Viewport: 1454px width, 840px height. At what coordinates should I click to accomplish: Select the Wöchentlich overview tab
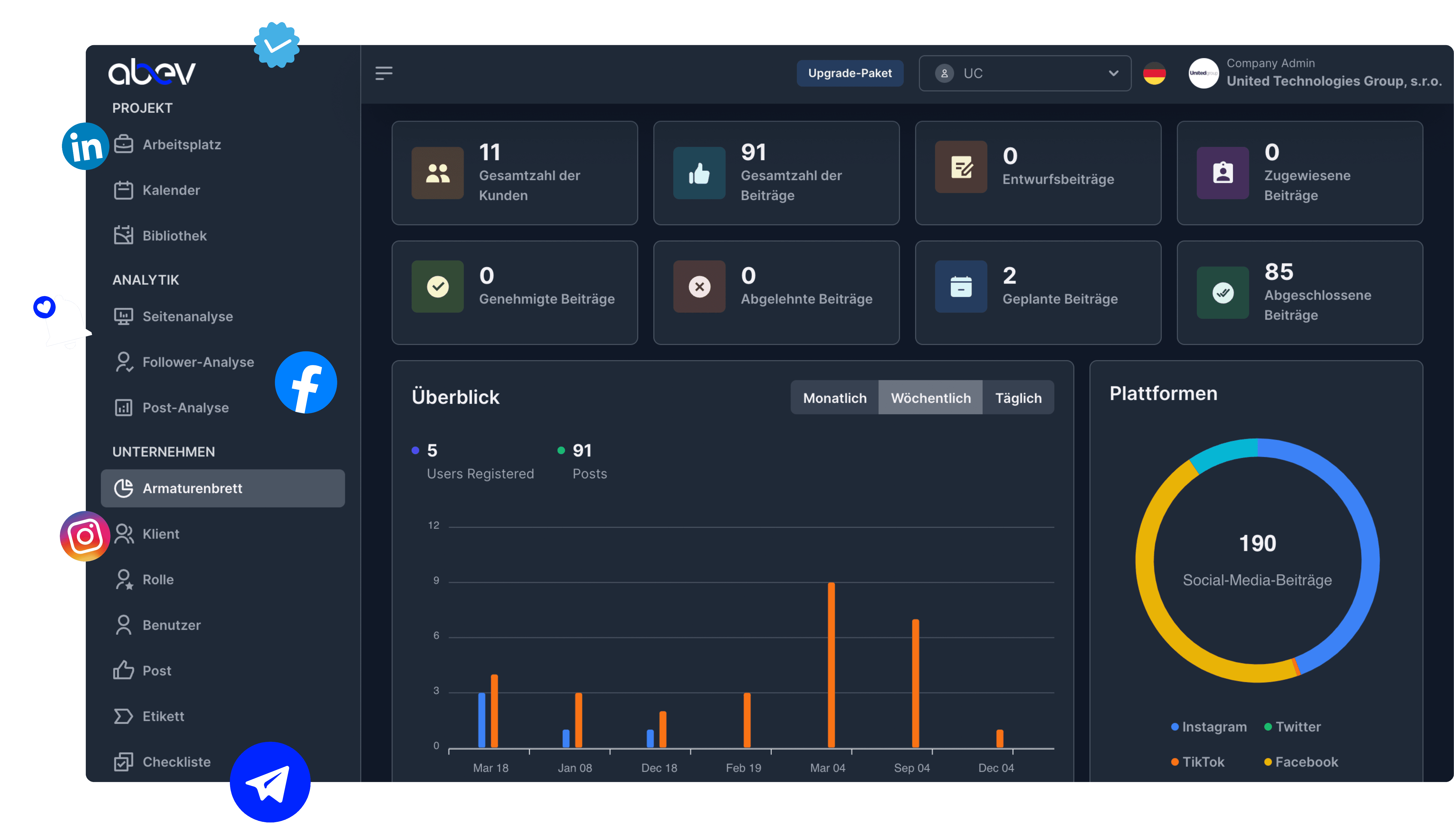click(x=930, y=398)
